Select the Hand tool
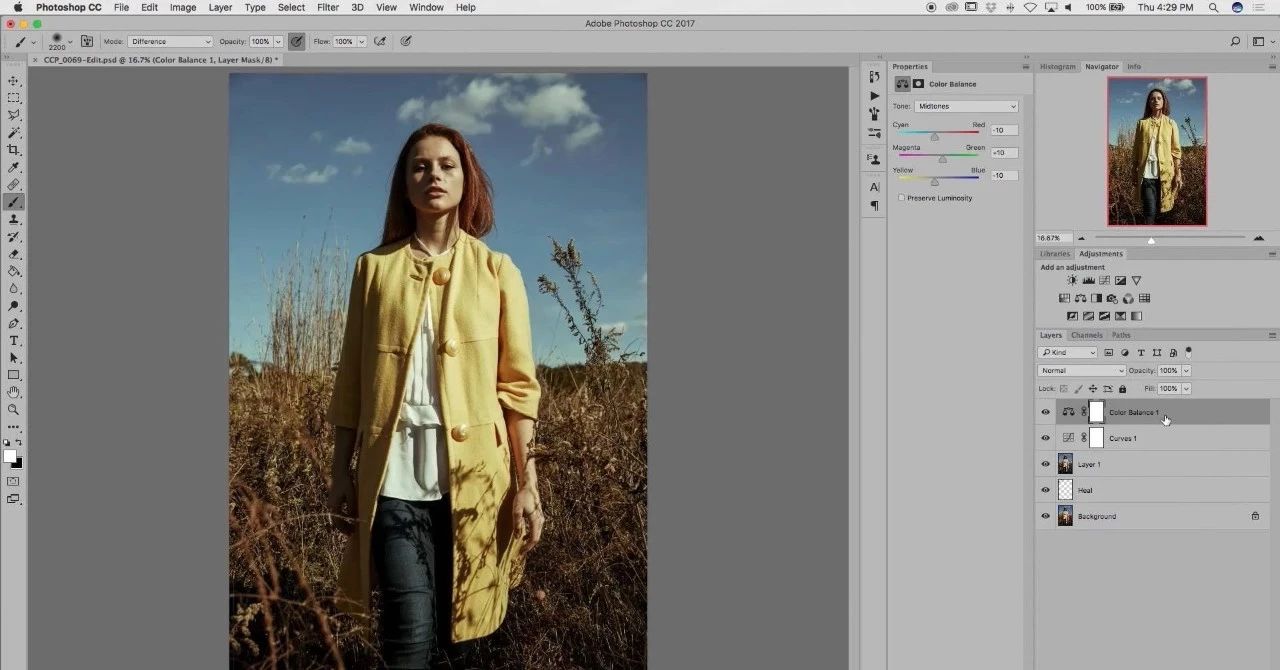 [14, 392]
